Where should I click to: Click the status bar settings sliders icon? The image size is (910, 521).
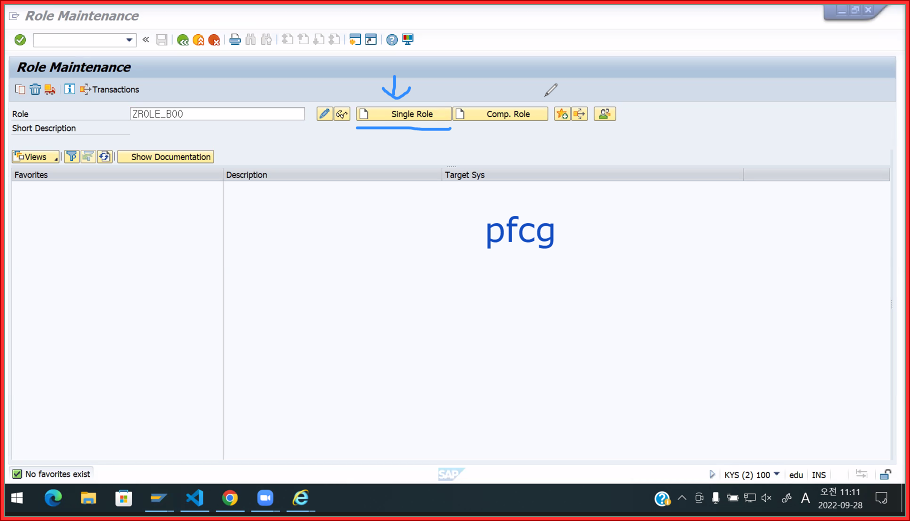[861, 474]
